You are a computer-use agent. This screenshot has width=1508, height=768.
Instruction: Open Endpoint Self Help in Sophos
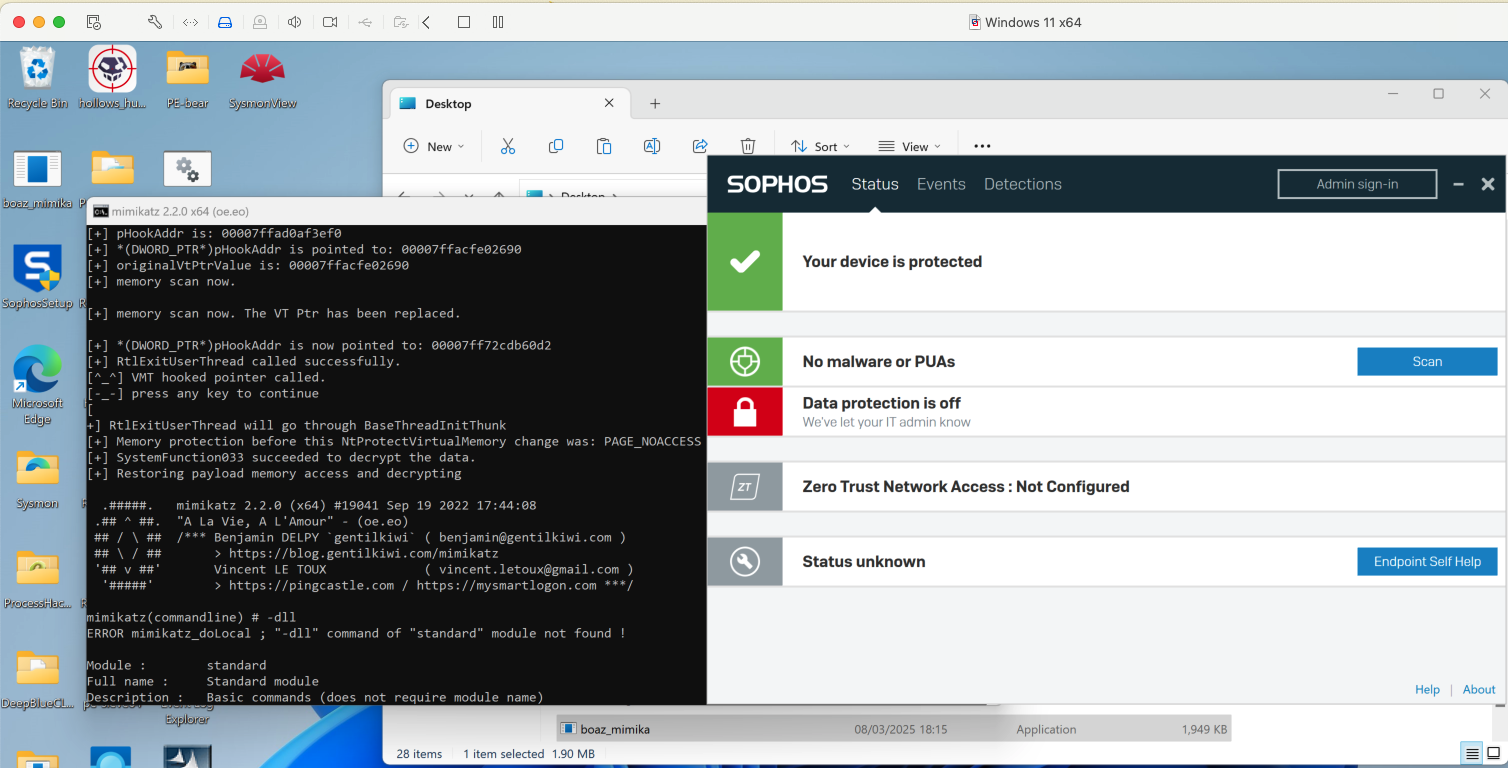1427,561
